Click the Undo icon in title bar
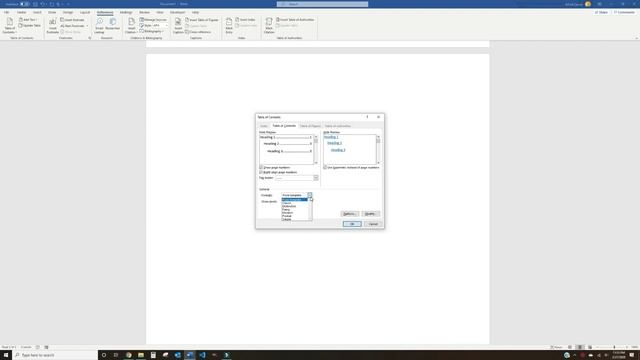Viewport: 640px width, 360px height. click(43, 4)
